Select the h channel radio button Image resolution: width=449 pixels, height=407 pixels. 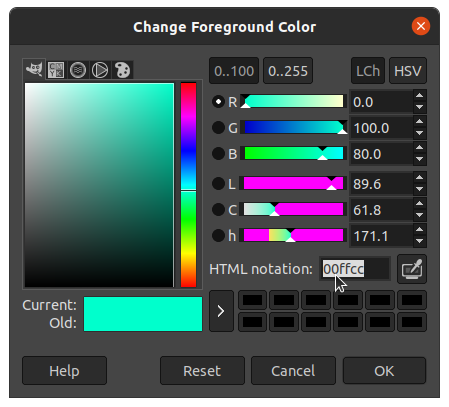(218, 236)
